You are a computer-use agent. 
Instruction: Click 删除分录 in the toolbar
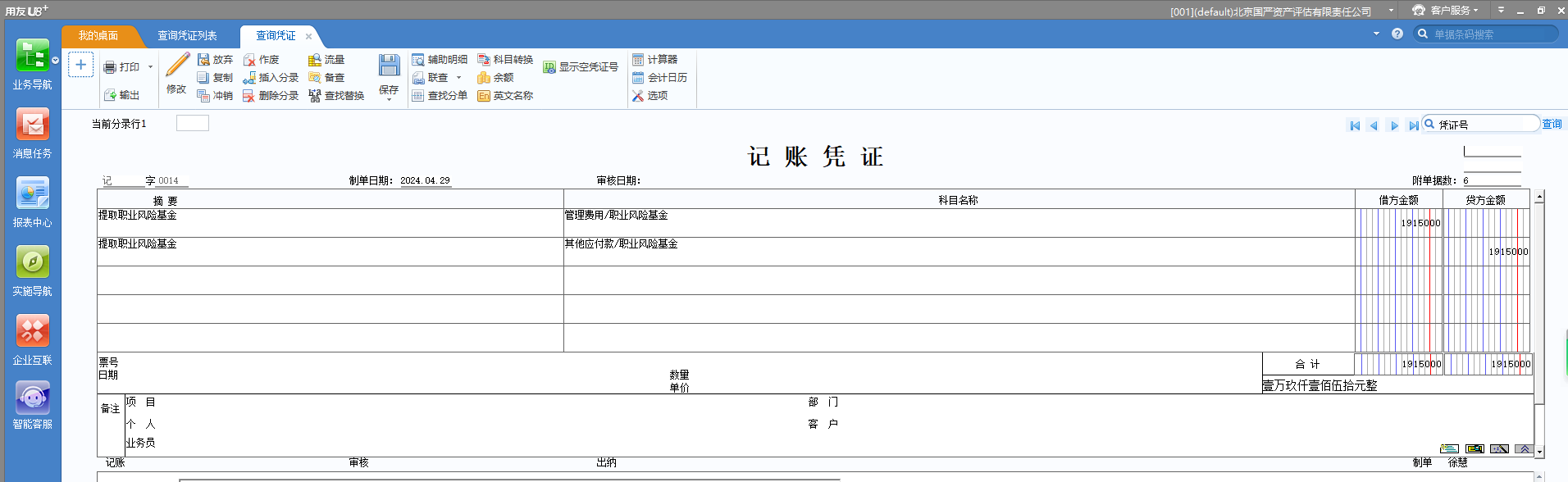(x=271, y=96)
